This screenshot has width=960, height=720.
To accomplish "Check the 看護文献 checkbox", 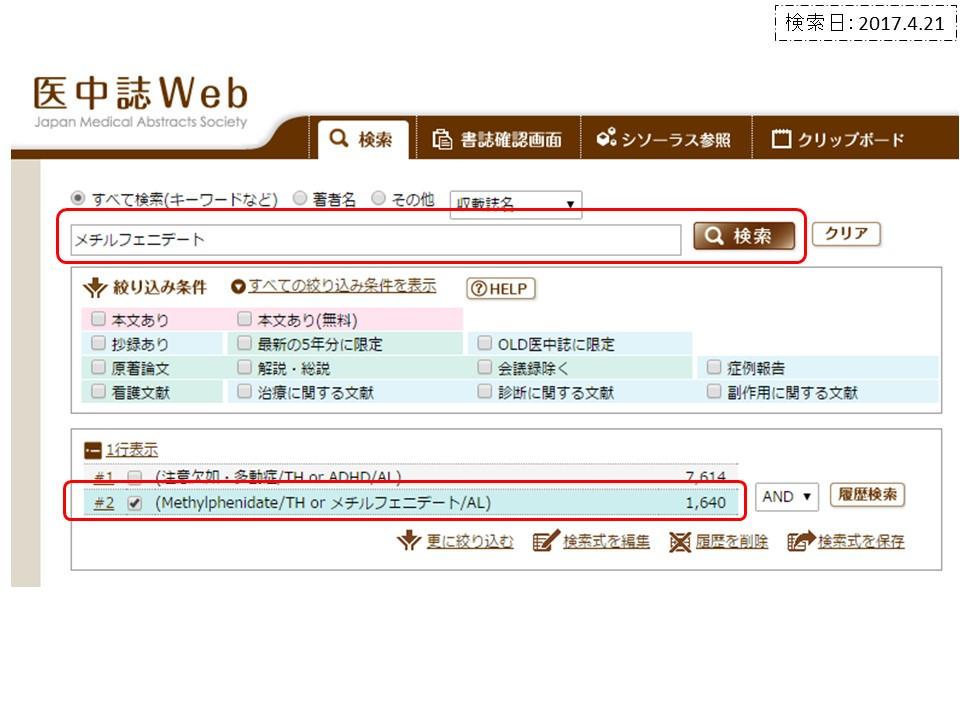I will (98, 391).
